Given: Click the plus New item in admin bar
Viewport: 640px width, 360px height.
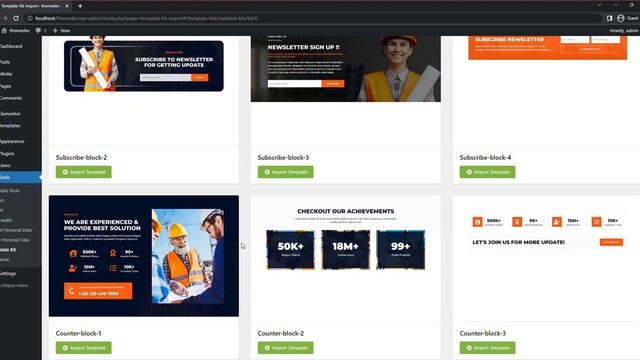Looking at the screenshot, I should pyautogui.click(x=61, y=31).
